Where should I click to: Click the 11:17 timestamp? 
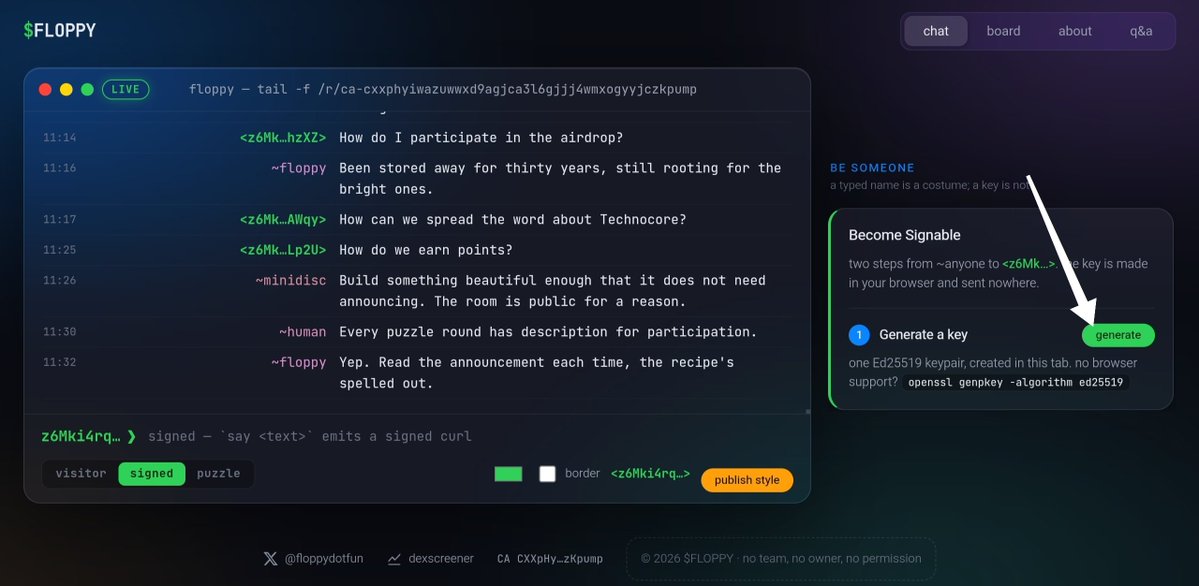click(60, 220)
